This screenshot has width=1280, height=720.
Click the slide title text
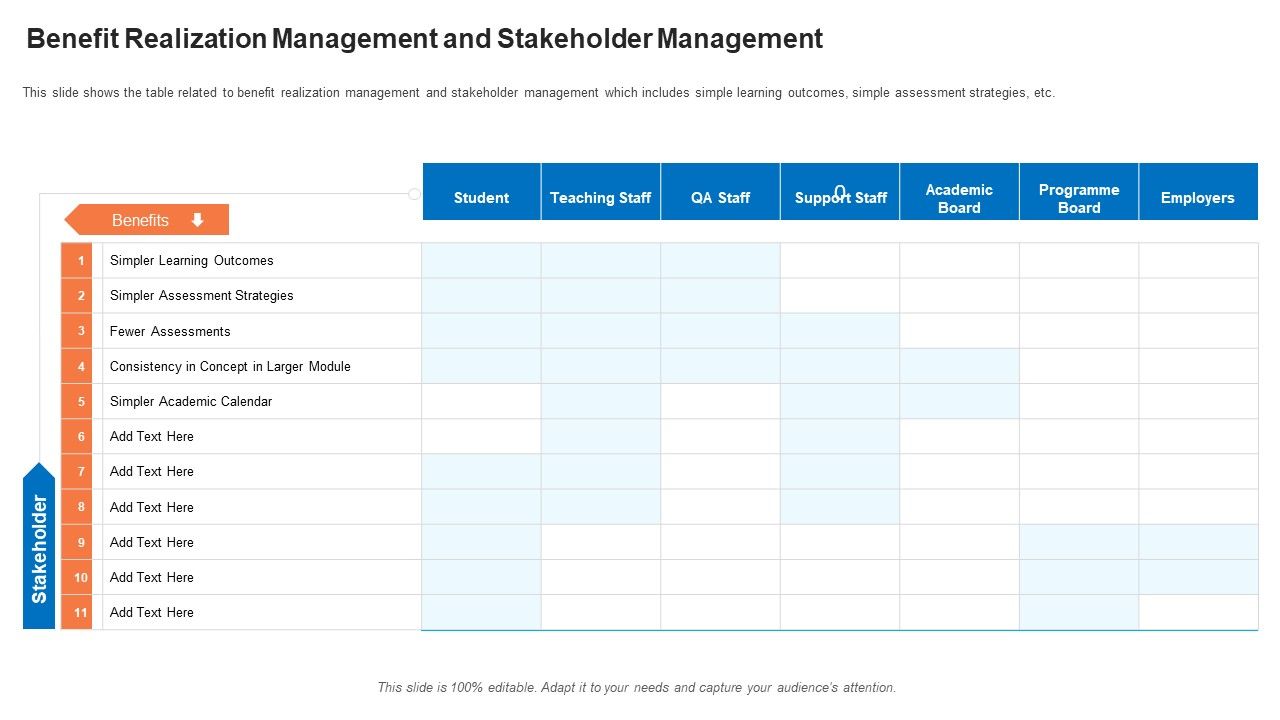point(425,39)
